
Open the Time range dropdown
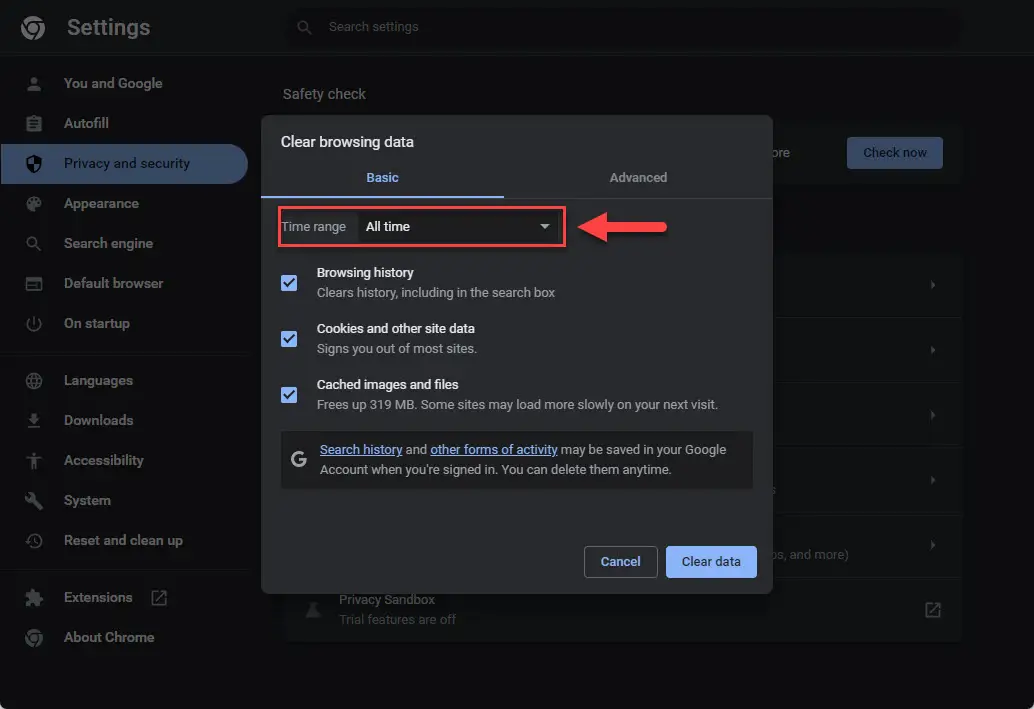point(458,227)
